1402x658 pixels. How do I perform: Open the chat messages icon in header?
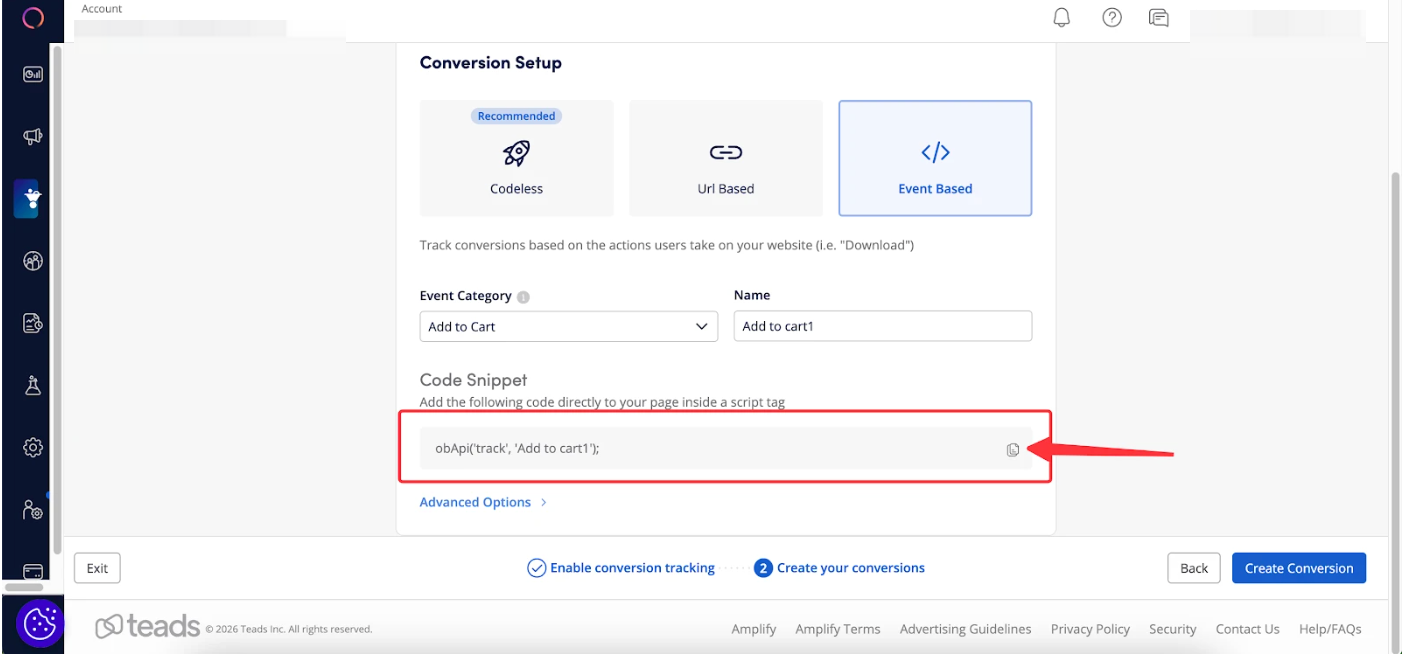(1159, 18)
